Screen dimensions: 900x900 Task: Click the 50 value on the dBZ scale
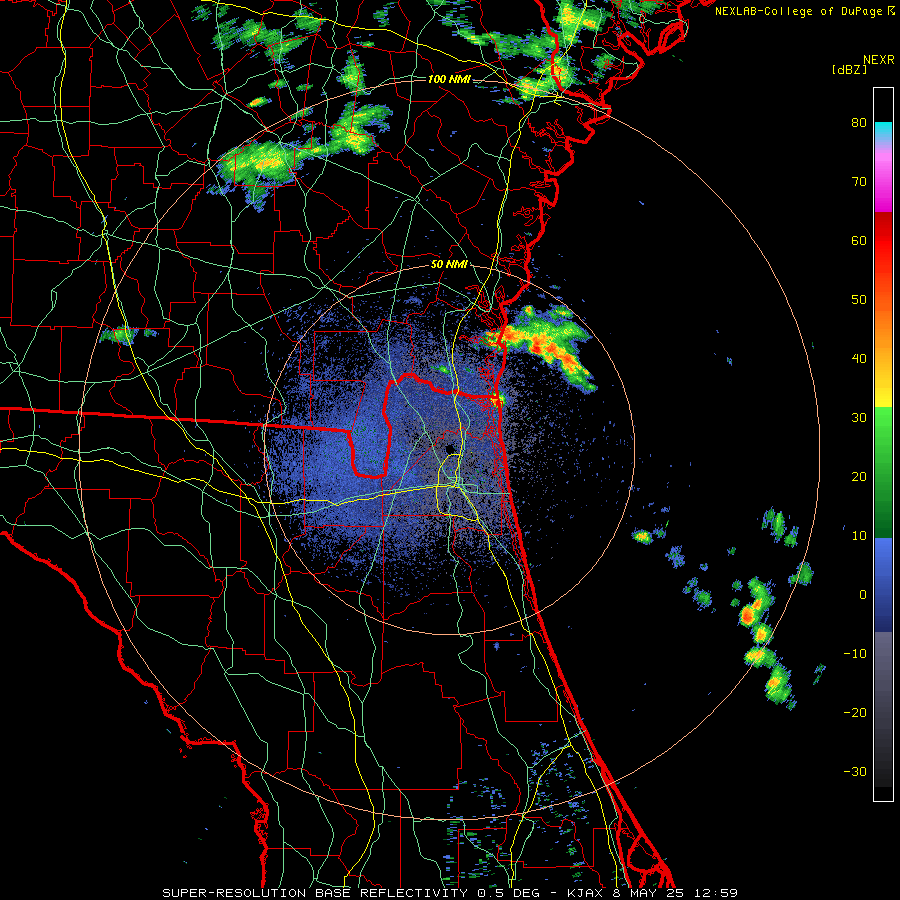859,300
